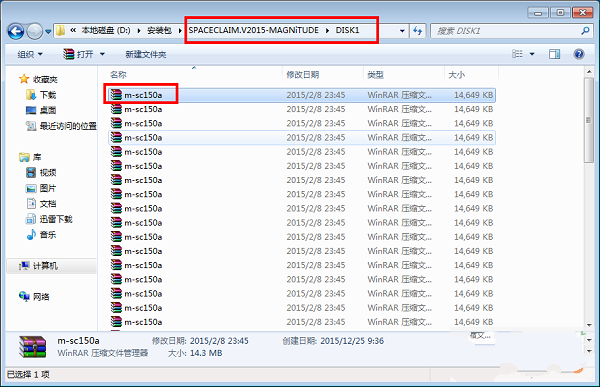Open 最近访问的位置

[x=61, y=126]
